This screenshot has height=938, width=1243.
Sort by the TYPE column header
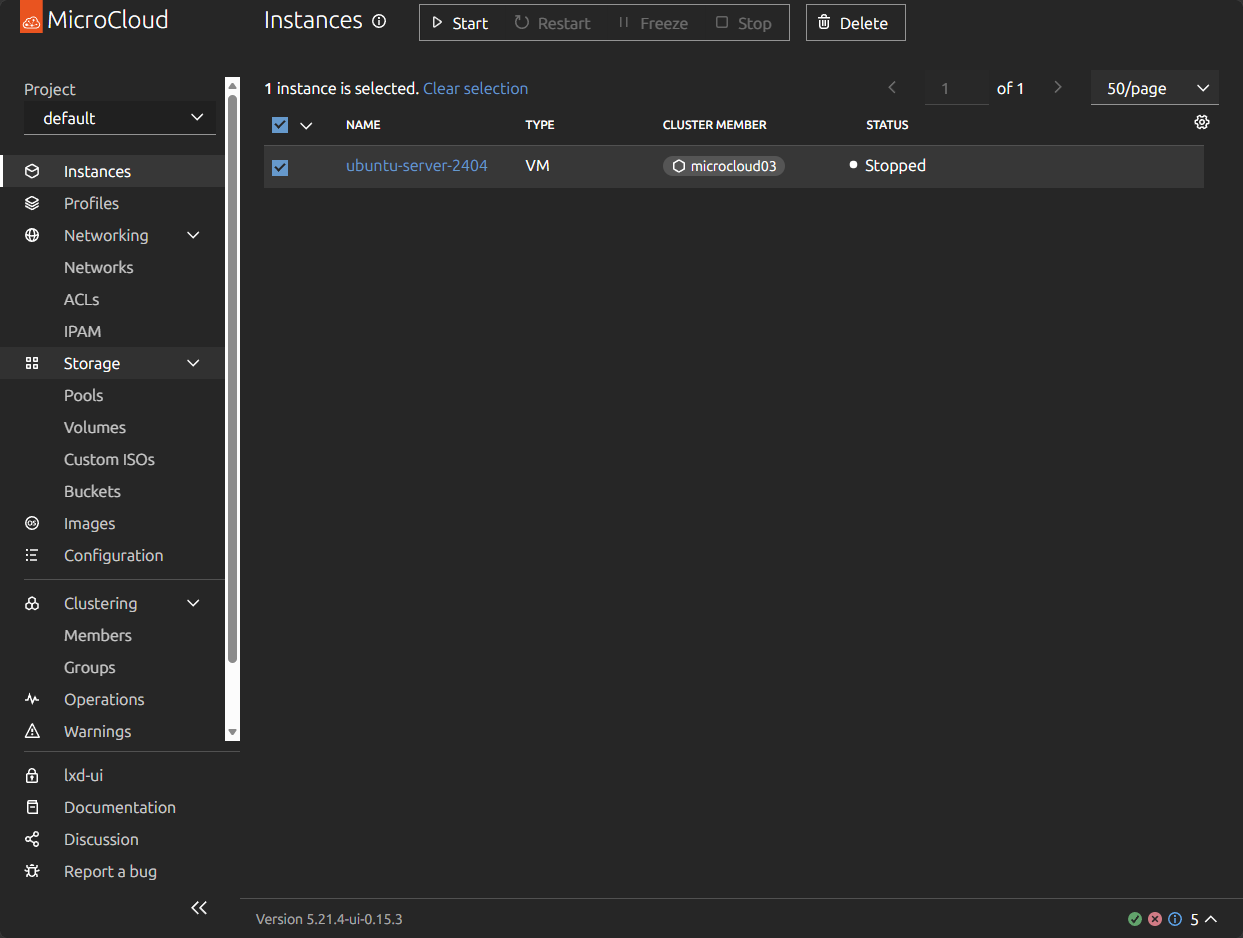pyautogui.click(x=540, y=125)
